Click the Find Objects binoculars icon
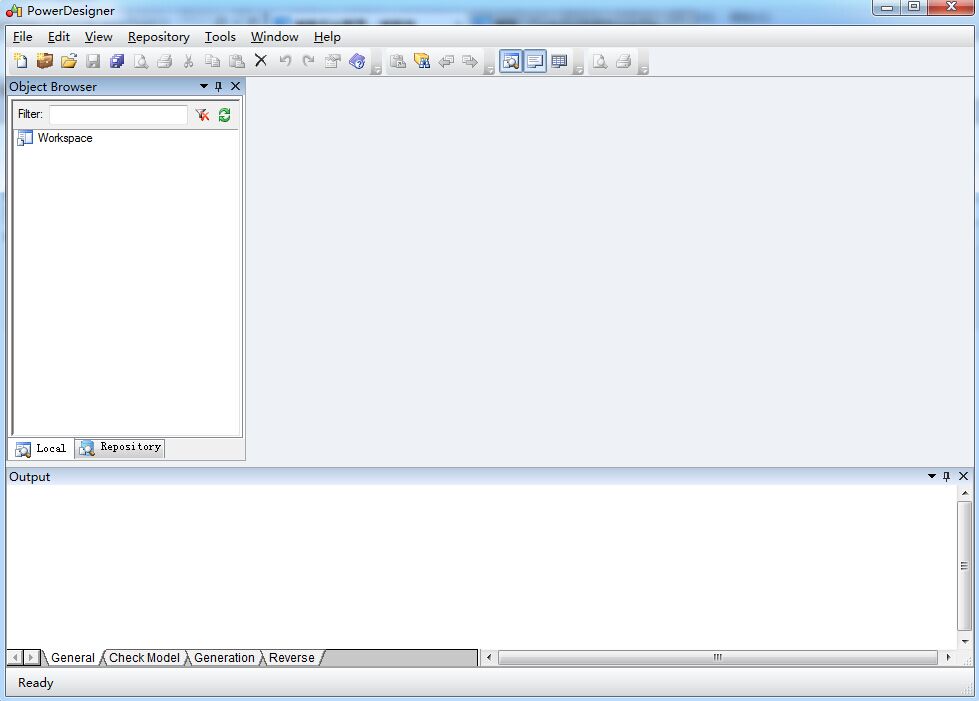The height and width of the screenshot is (701, 979). [422, 61]
